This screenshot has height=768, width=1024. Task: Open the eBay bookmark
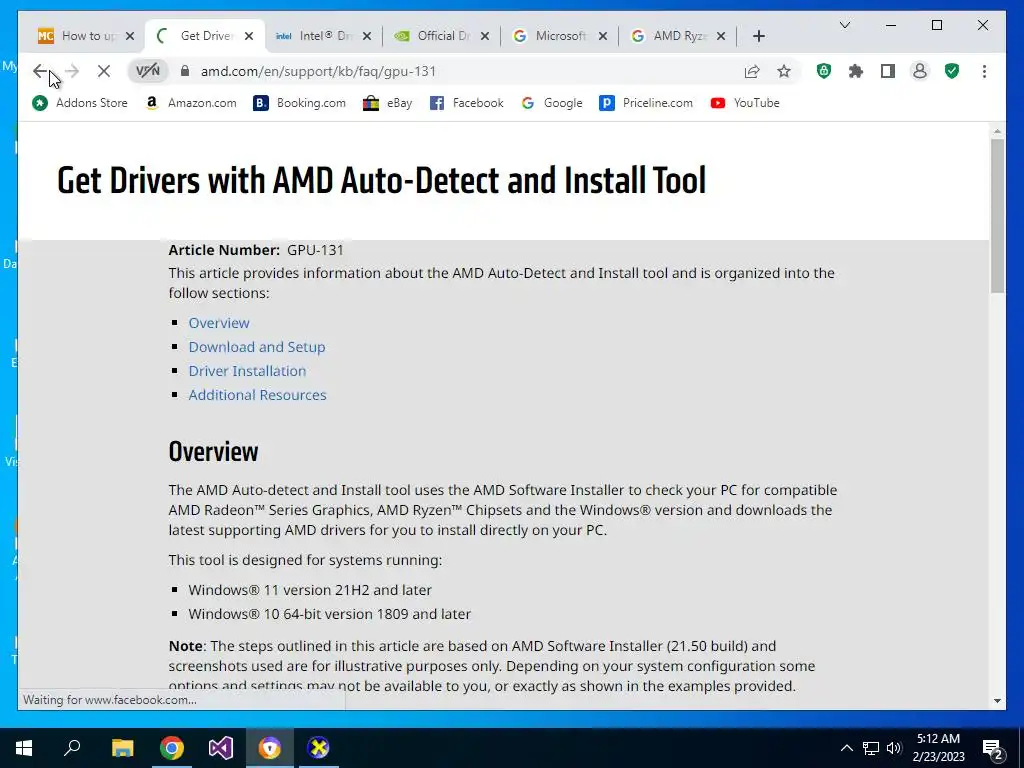tap(388, 103)
